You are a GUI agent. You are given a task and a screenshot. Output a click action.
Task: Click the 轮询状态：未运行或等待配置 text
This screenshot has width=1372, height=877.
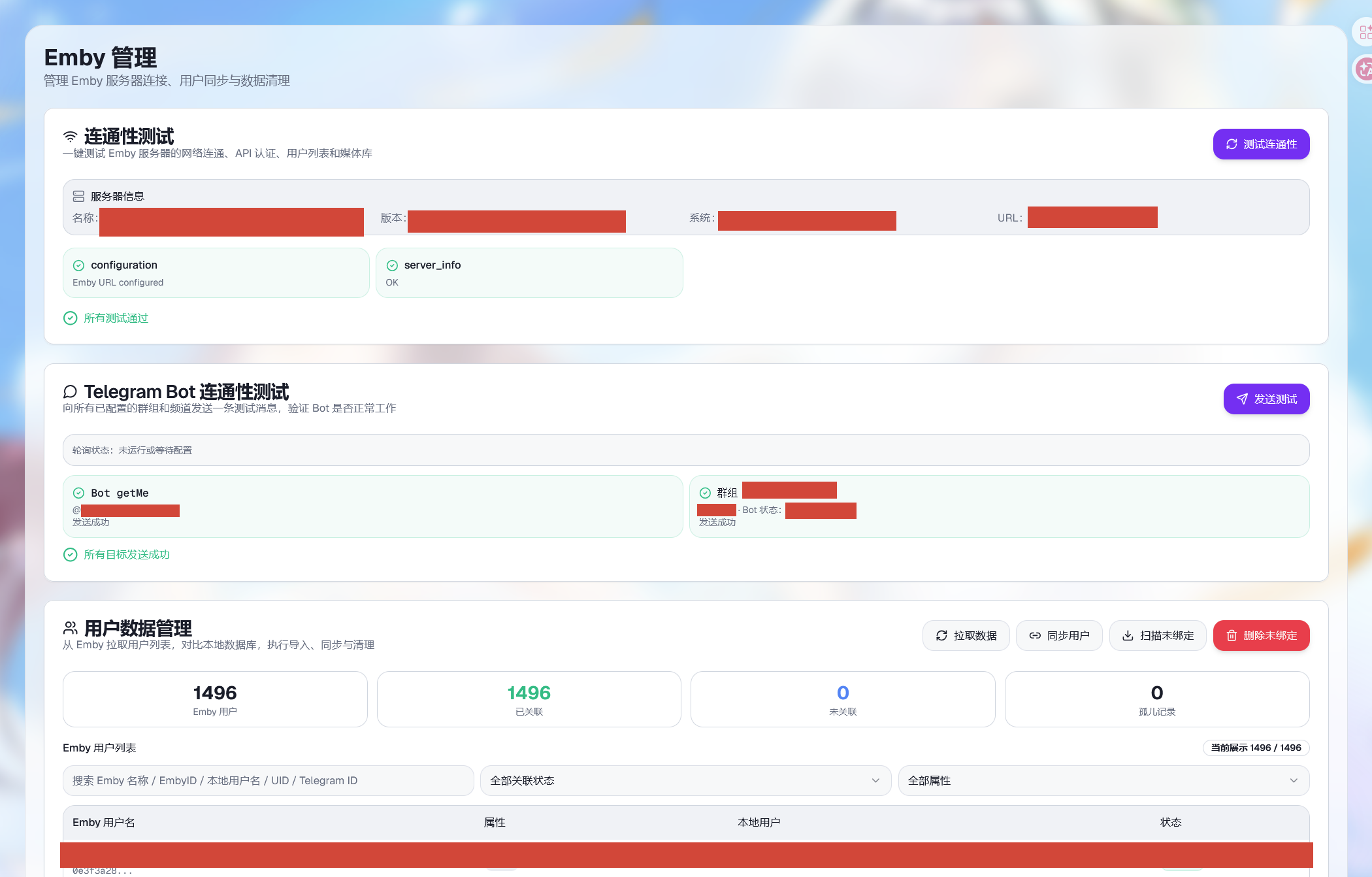coord(132,450)
